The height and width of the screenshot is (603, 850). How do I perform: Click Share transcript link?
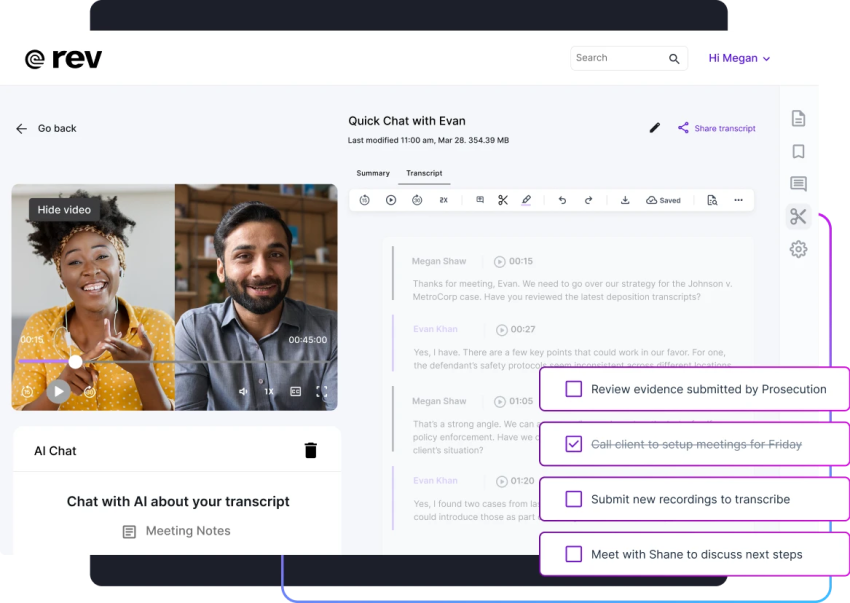point(717,128)
